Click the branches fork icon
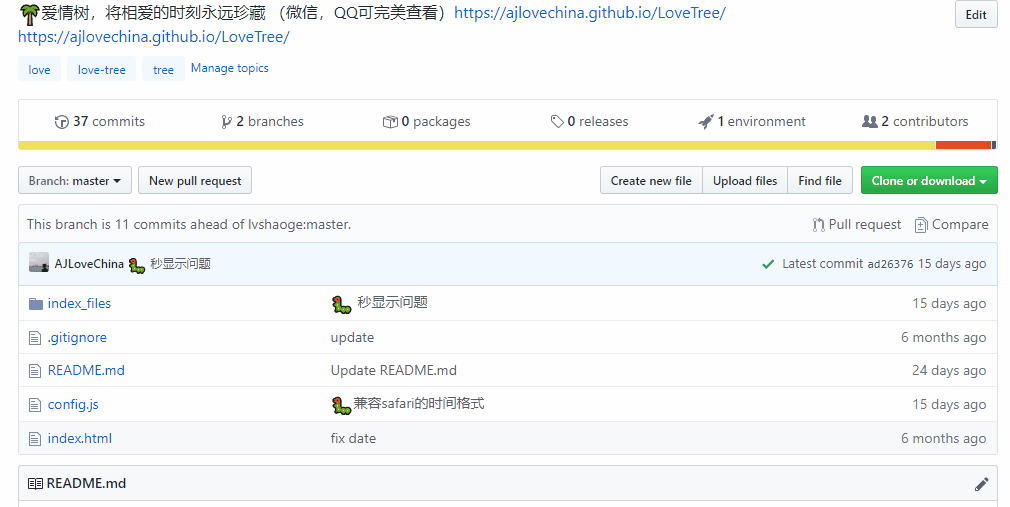 pos(226,122)
